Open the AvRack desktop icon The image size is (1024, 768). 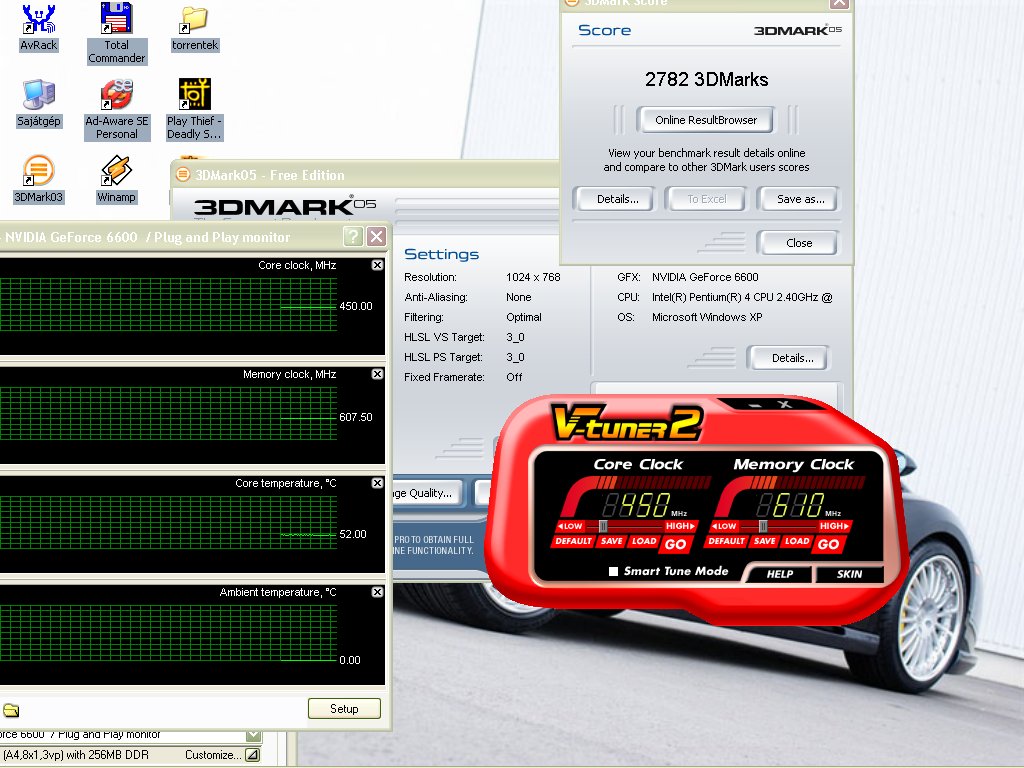coord(39,27)
